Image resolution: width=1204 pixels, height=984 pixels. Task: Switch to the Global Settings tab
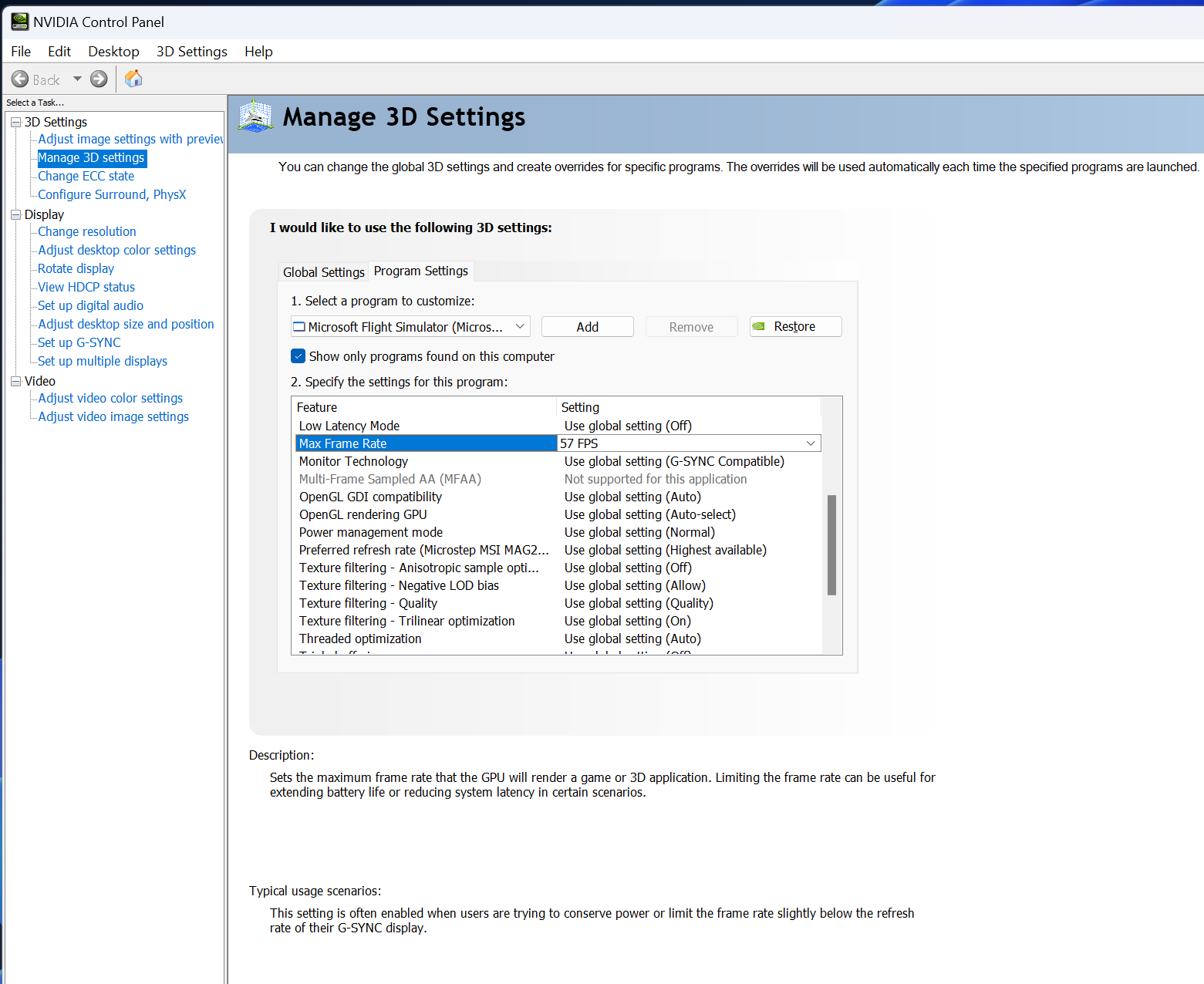click(323, 272)
